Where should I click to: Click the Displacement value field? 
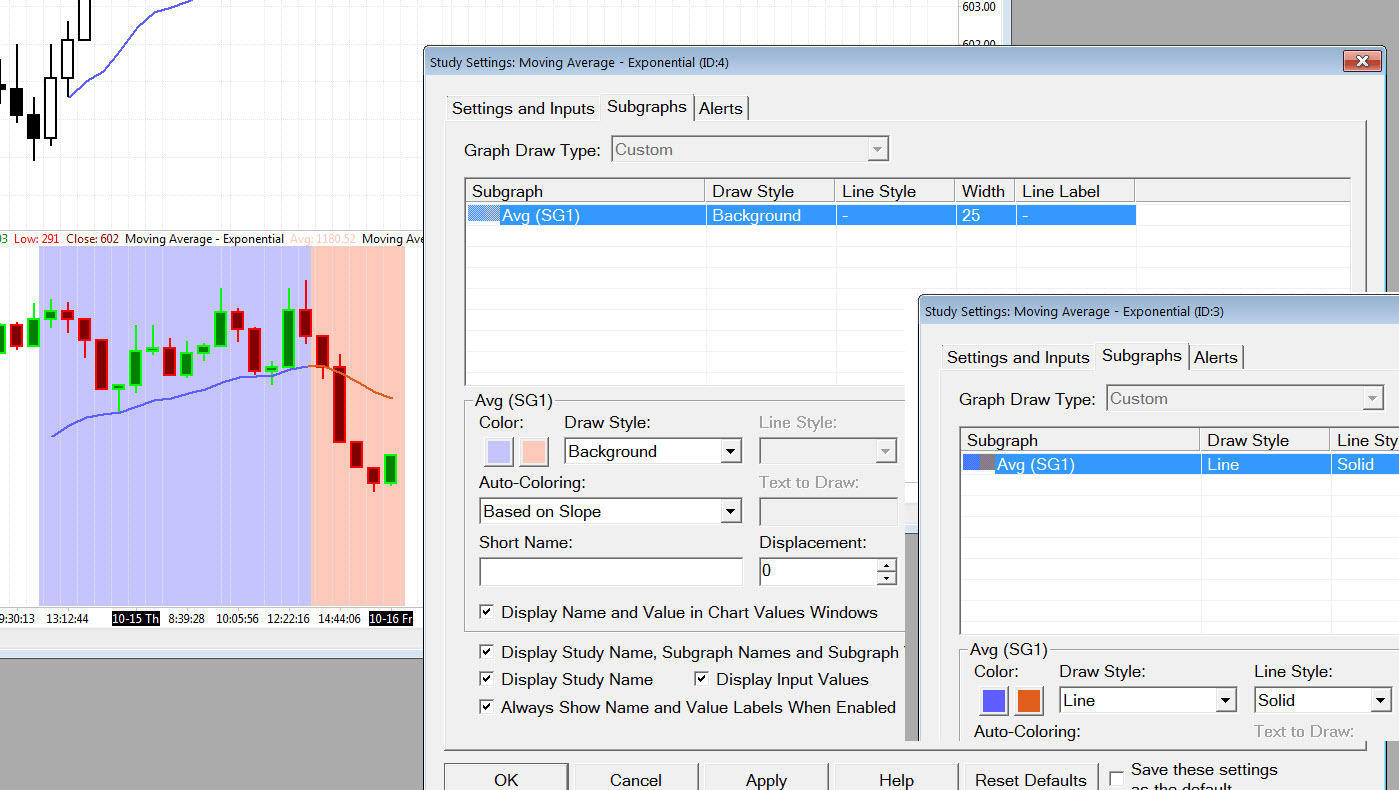818,572
